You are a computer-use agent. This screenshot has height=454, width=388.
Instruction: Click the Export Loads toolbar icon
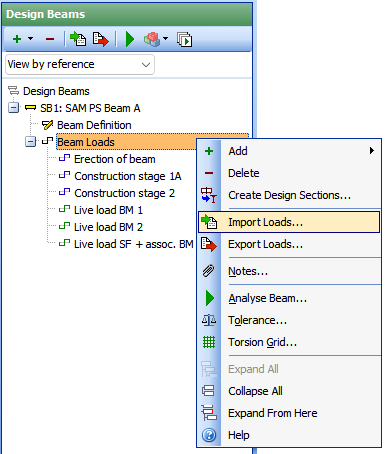pos(101,39)
